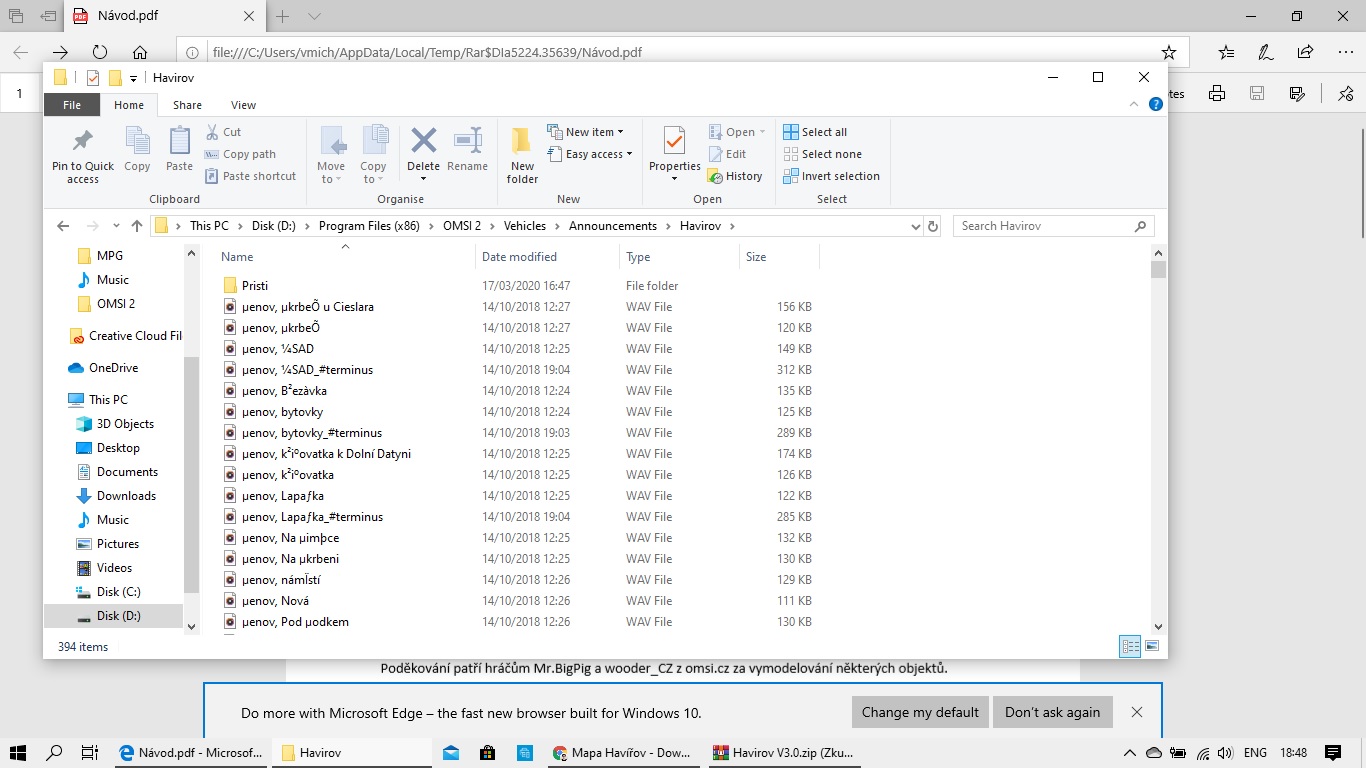Open Properties in the ribbon

point(674,150)
